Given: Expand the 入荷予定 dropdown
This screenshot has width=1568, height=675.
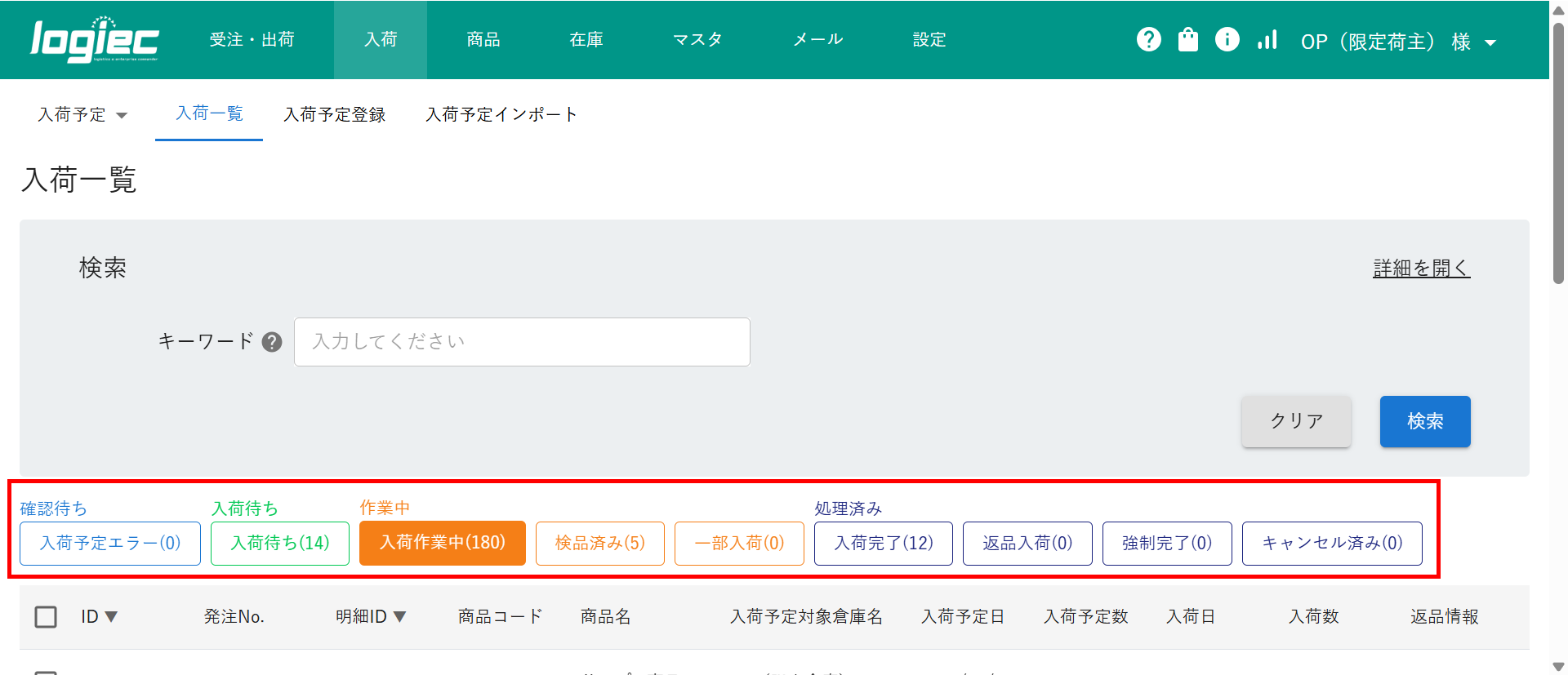Looking at the screenshot, I should pyautogui.click(x=82, y=115).
